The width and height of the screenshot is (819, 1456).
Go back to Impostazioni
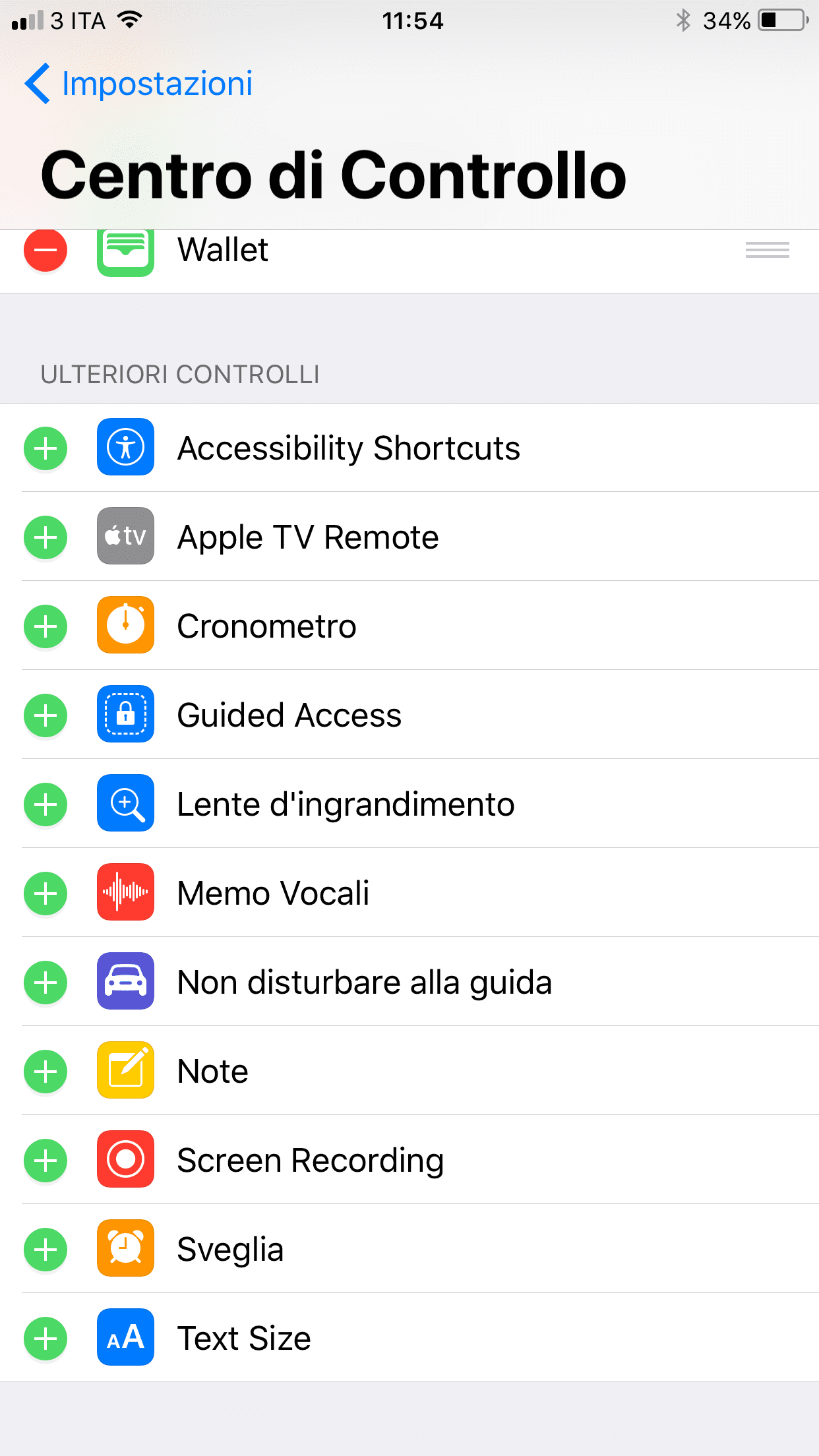[x=157, y=84]
